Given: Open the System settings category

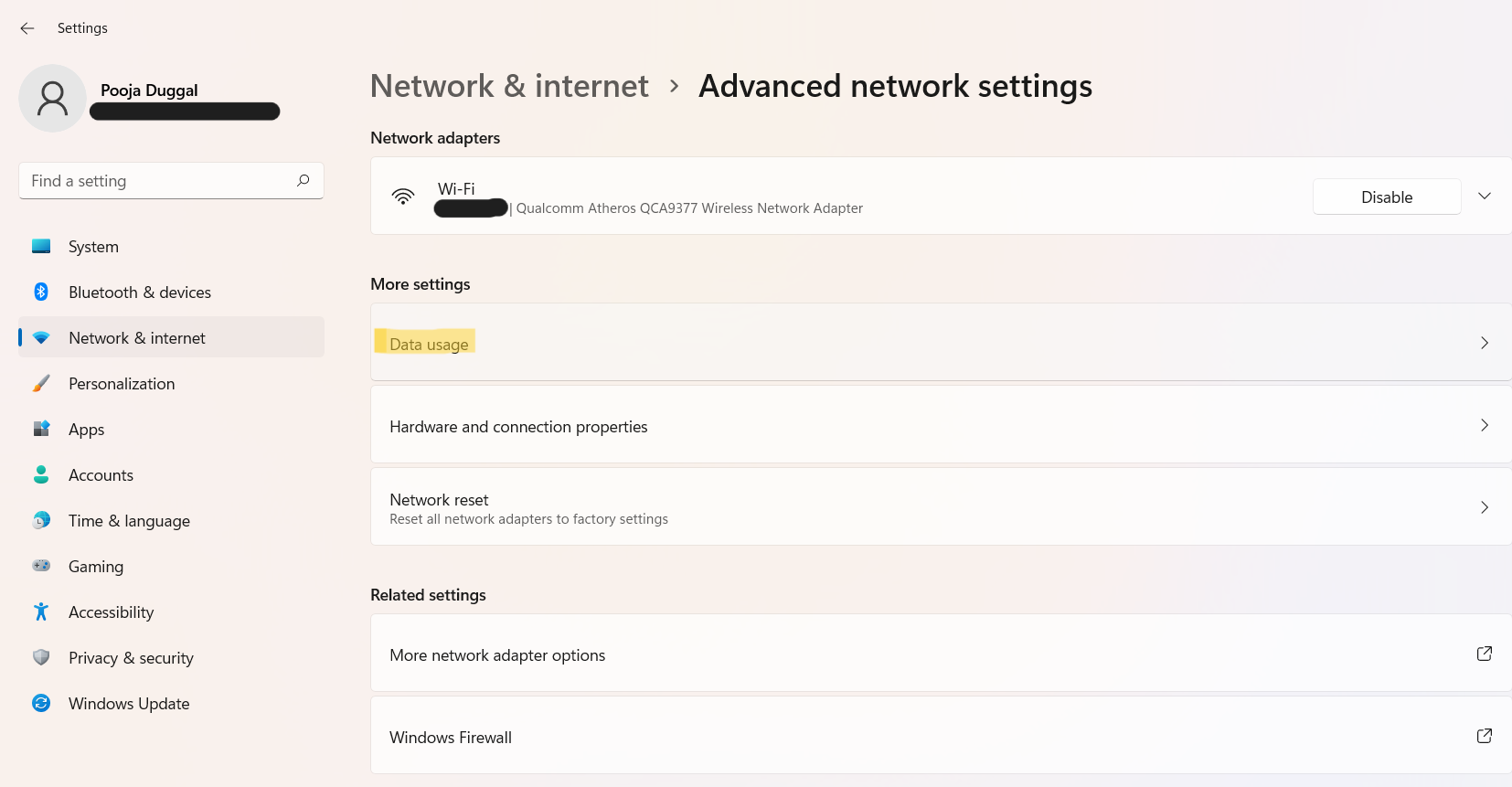Looking at the screenshot, I should (x=93, y=247).
